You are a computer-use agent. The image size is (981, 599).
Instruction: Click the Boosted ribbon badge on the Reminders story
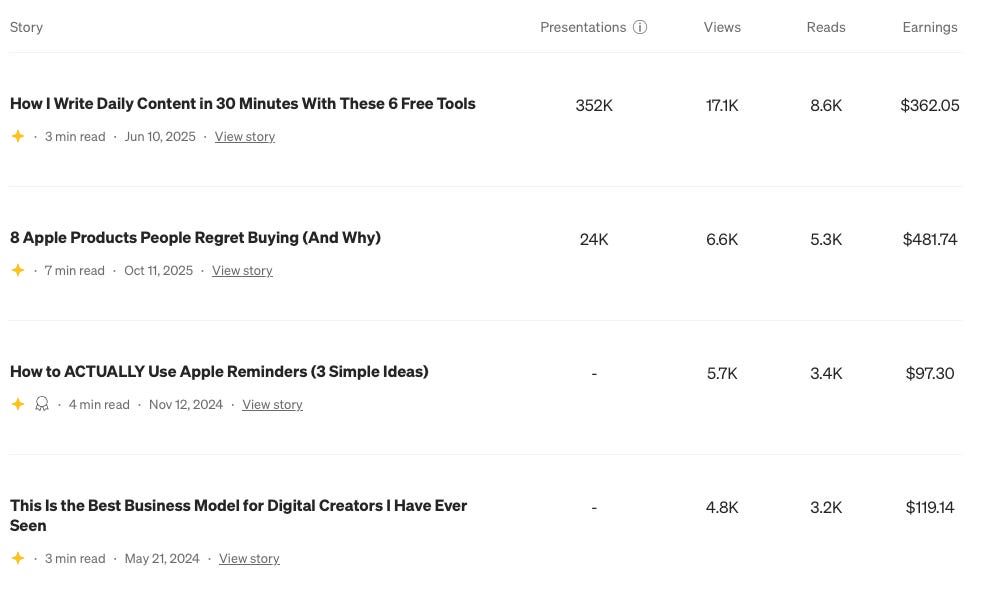point(42,404)
